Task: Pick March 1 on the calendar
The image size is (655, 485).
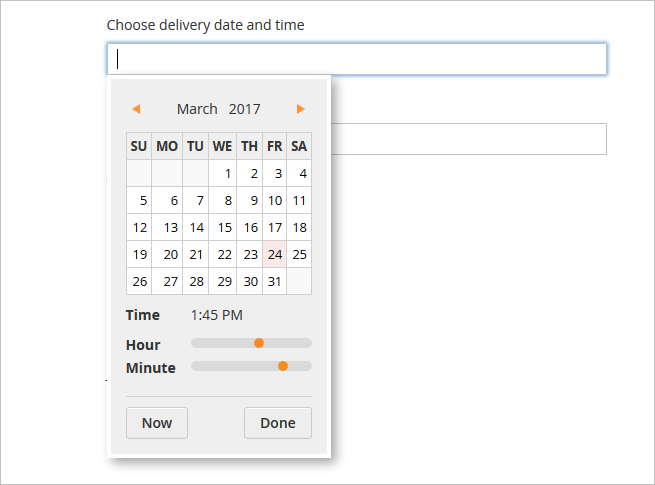Action: (x=223, y=173)
